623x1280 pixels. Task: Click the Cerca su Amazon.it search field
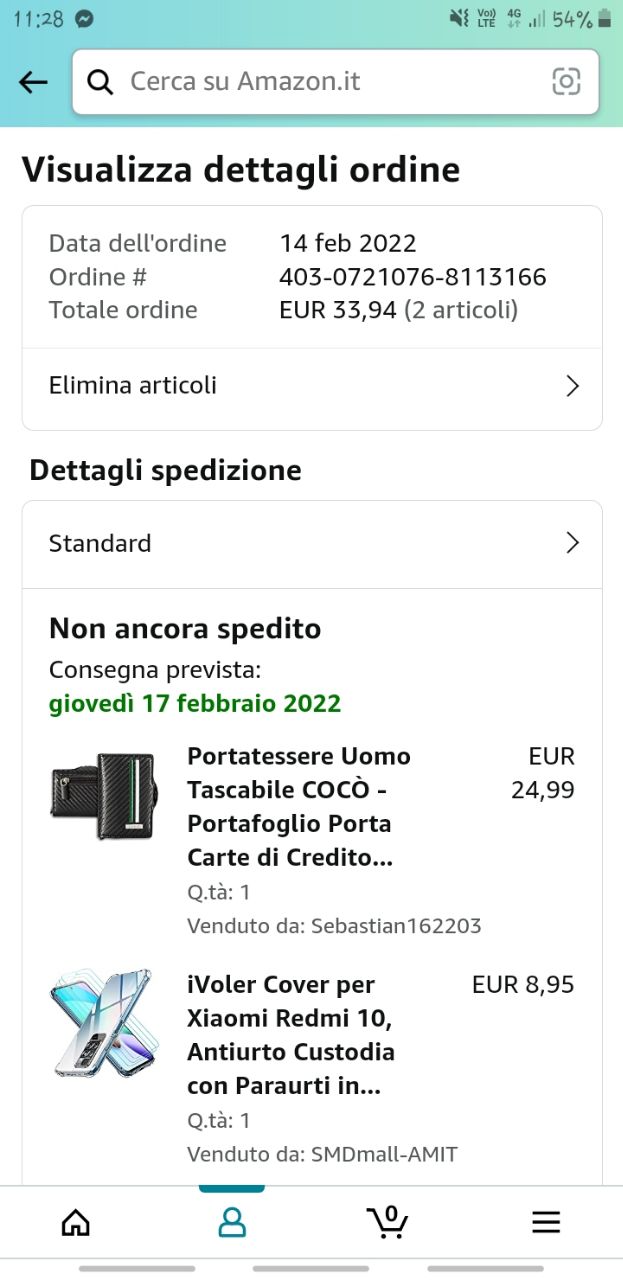(x=330, y=82)
